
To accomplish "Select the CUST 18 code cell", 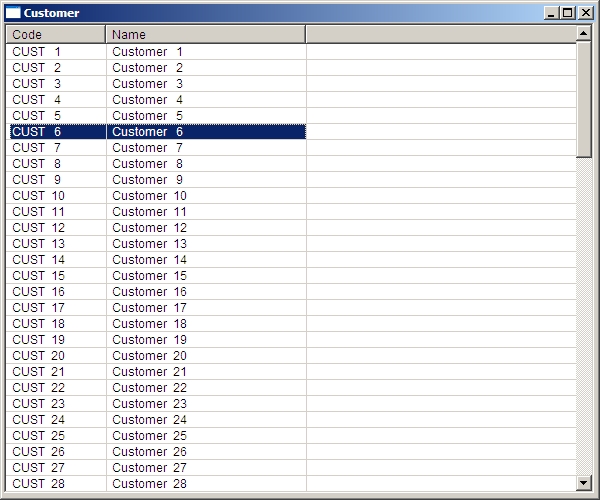I will [56, 324].
